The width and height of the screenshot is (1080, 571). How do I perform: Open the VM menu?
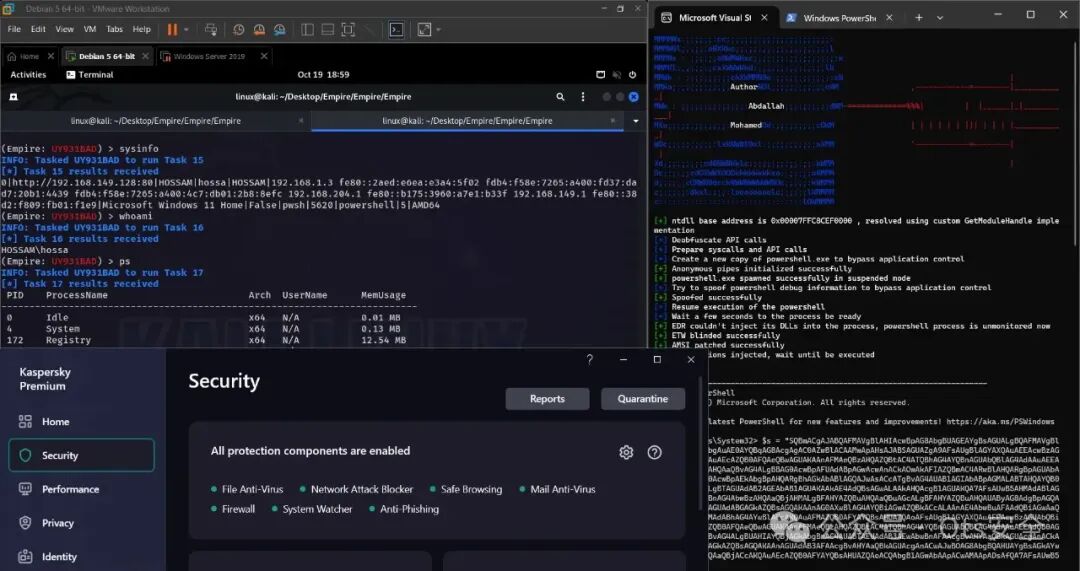[x=90, y=30]
